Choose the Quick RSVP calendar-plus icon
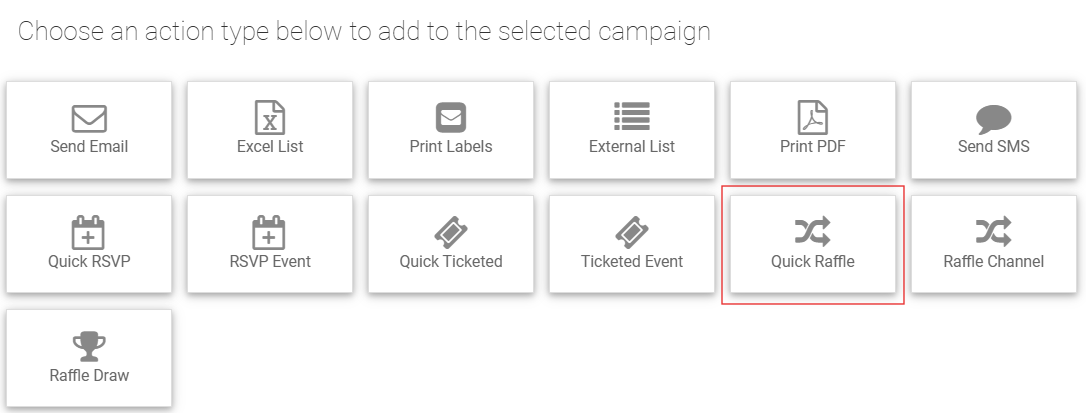Screen dimensions: 1086x413 [89, 232]
